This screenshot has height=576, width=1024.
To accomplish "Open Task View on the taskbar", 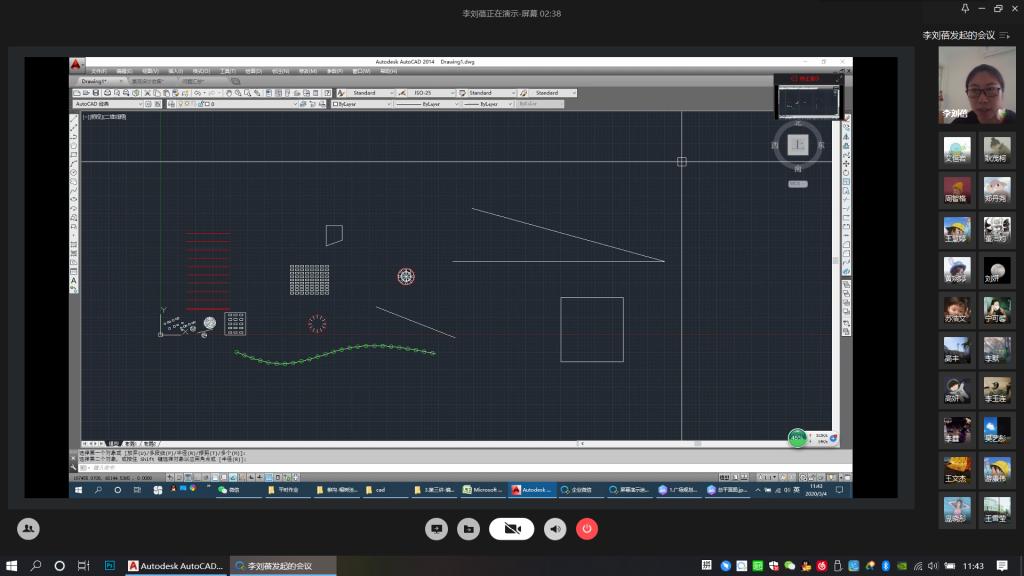I will pyautogui.click(x=83, y=566).
